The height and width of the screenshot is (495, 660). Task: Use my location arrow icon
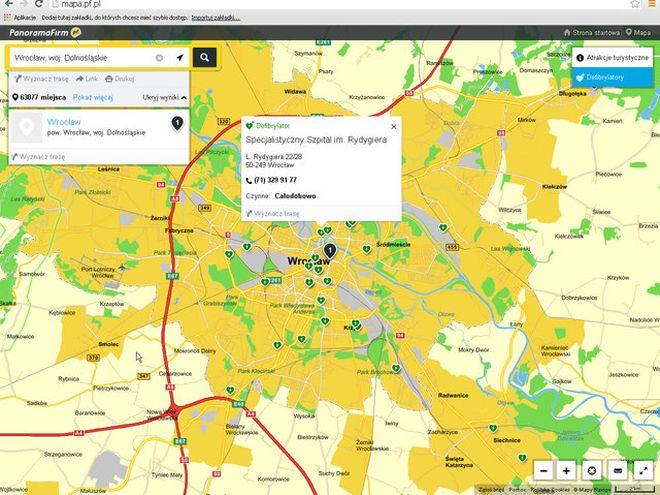click(180, 58)
